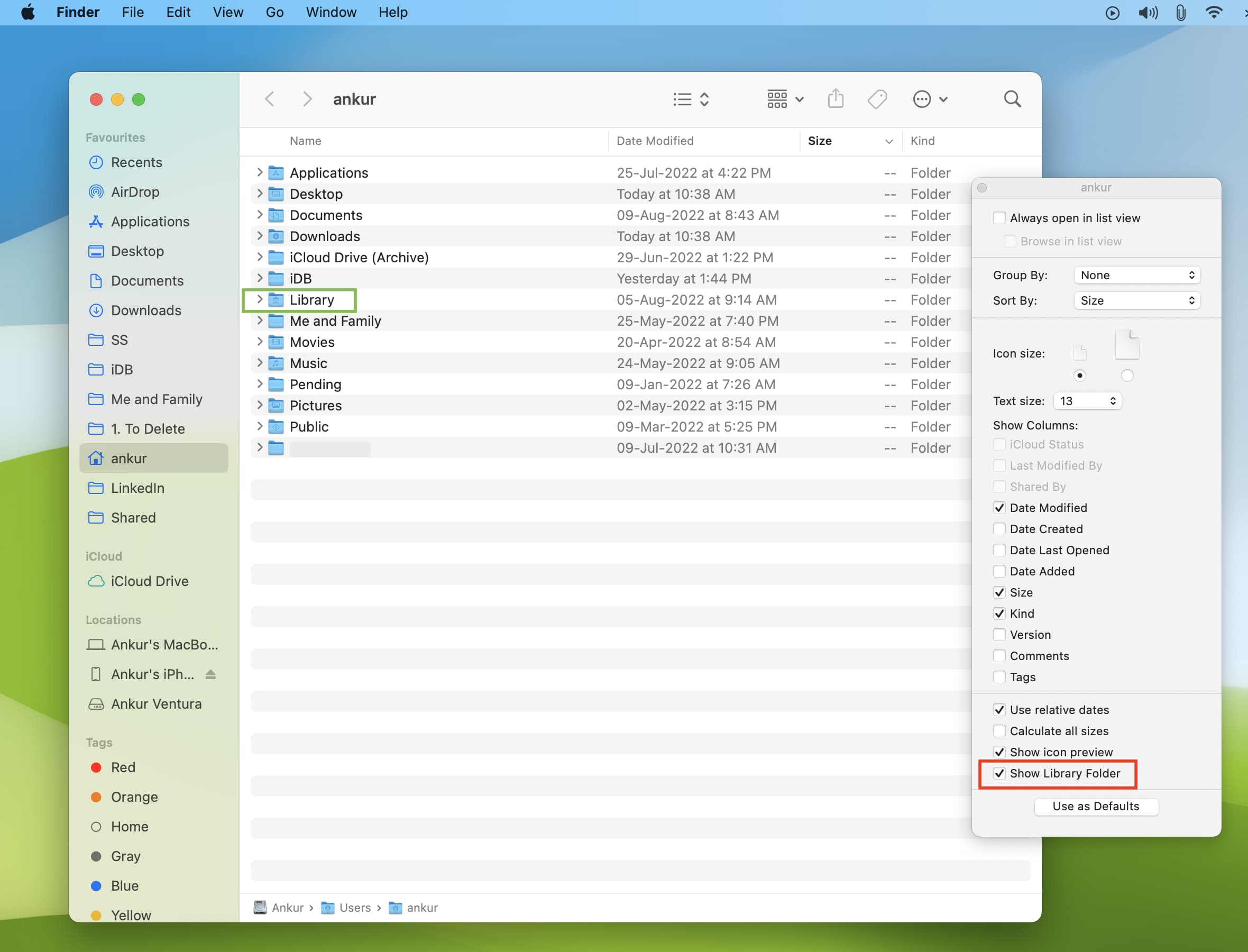The height and width of the screenshot is (952, 1248).
Task: Open the View menu
Action: 228,13
